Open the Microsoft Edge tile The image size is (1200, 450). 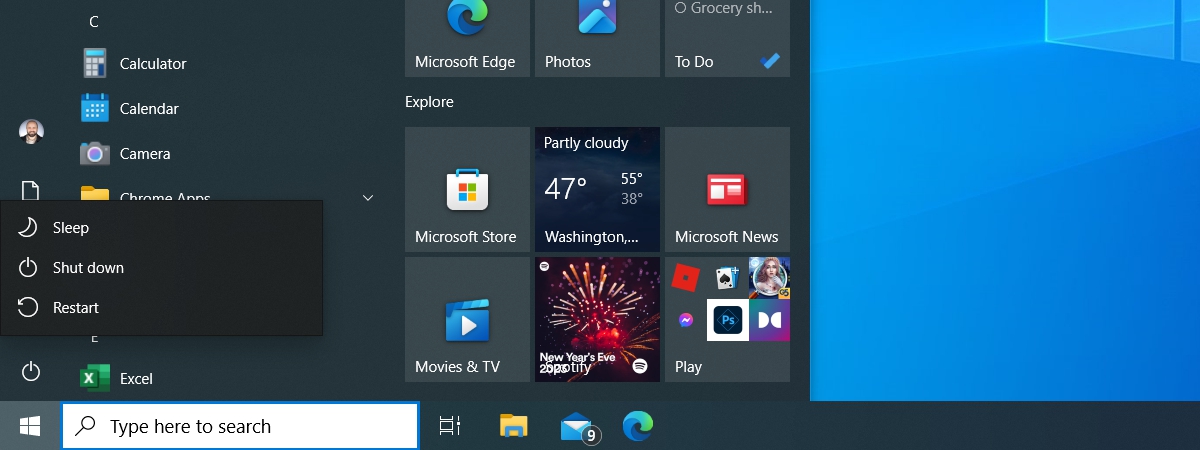click(467, 36)
